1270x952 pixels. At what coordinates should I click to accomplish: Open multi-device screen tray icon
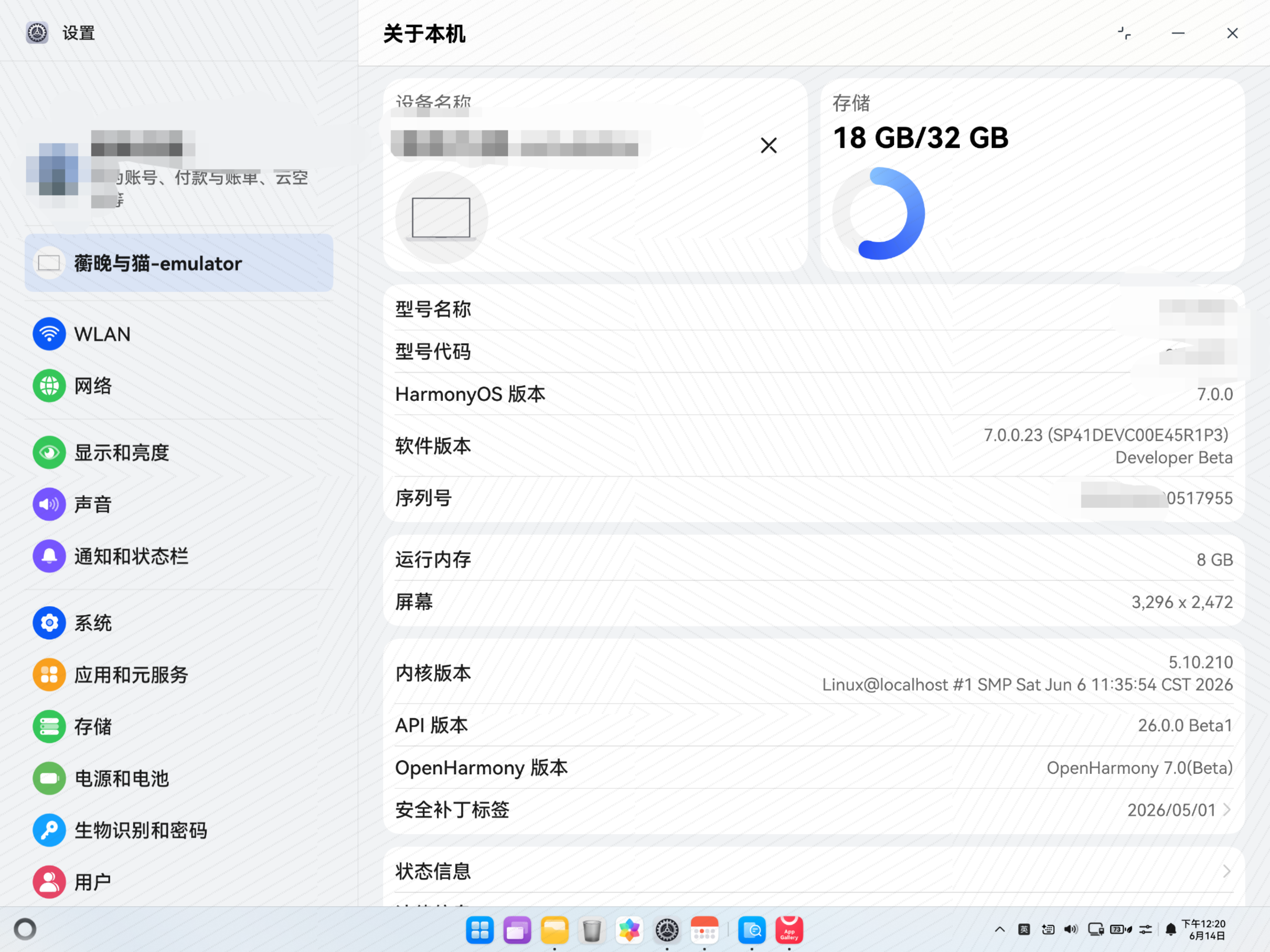[x=1095, y=929]
